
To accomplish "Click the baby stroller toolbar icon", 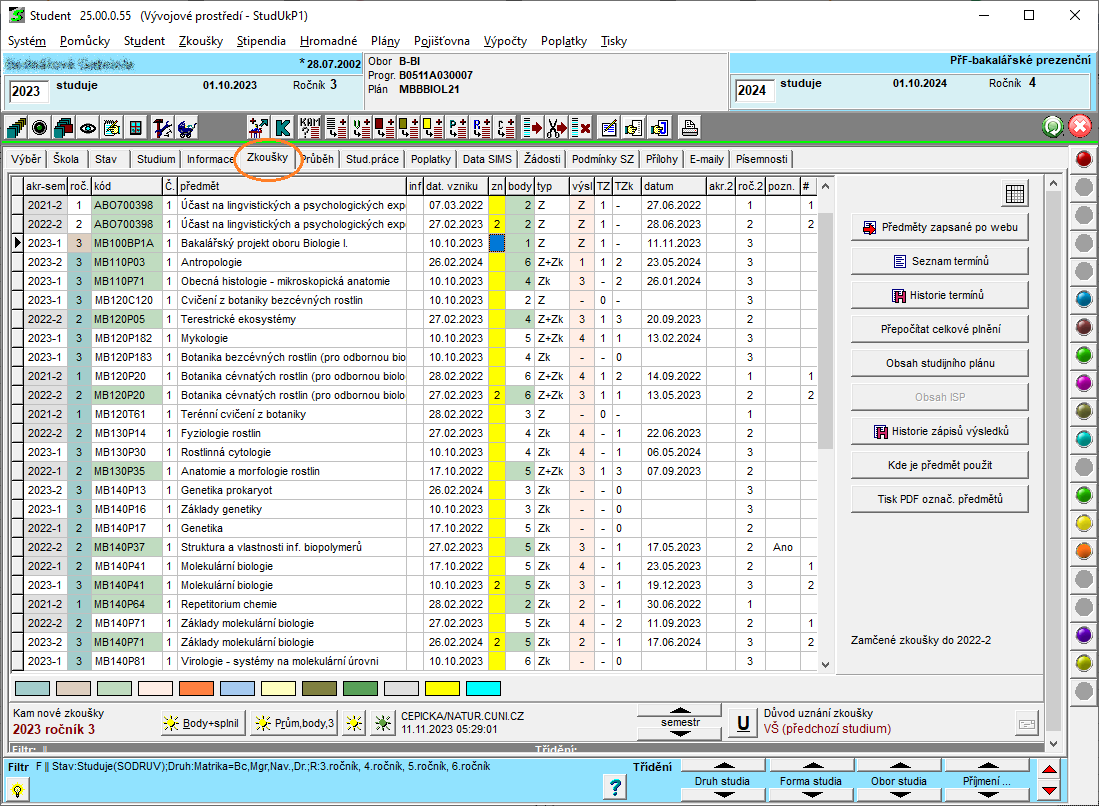I will coord(186,128).
